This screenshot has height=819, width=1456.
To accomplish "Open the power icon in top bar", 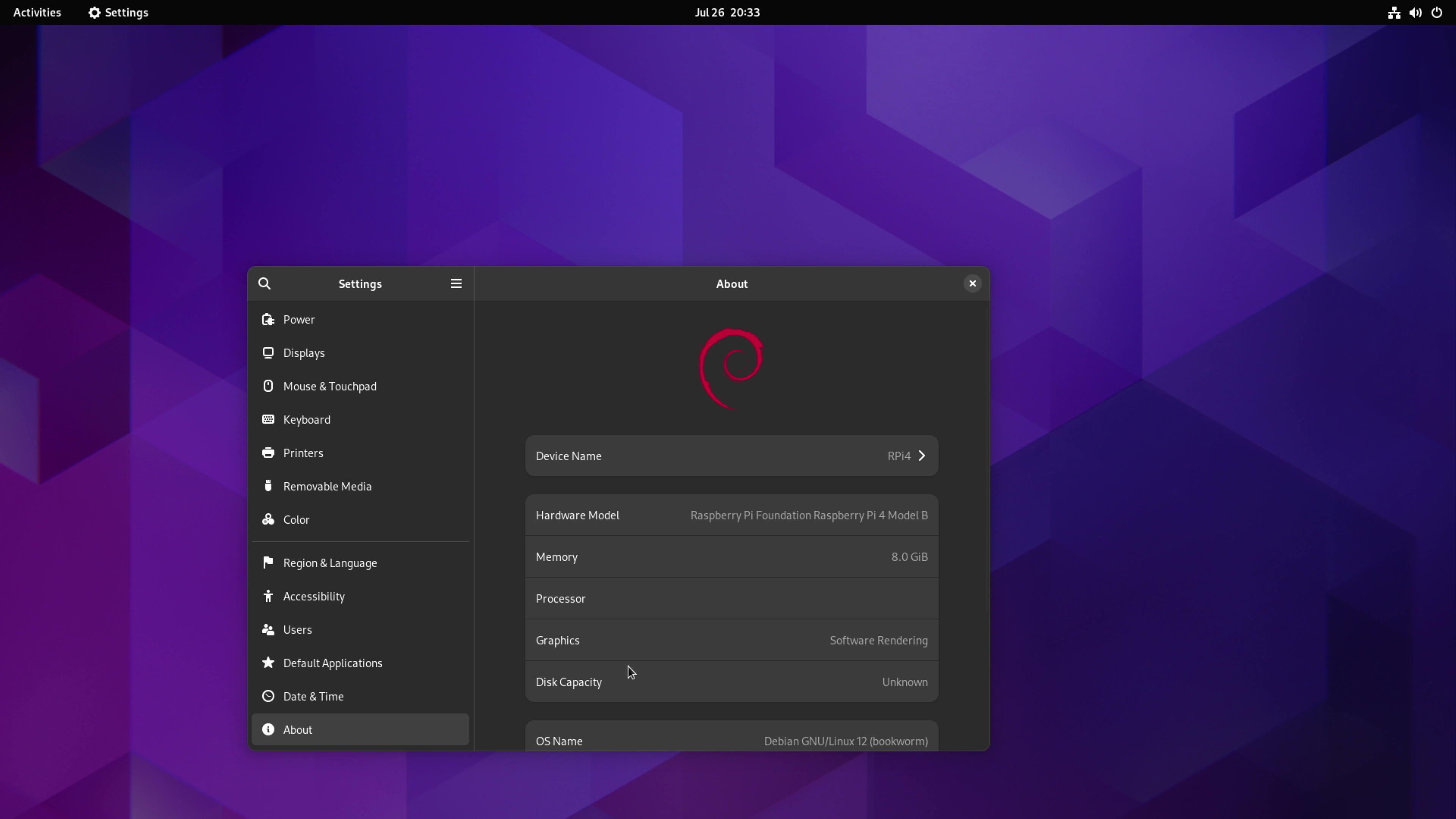I will click(1437, 13).
